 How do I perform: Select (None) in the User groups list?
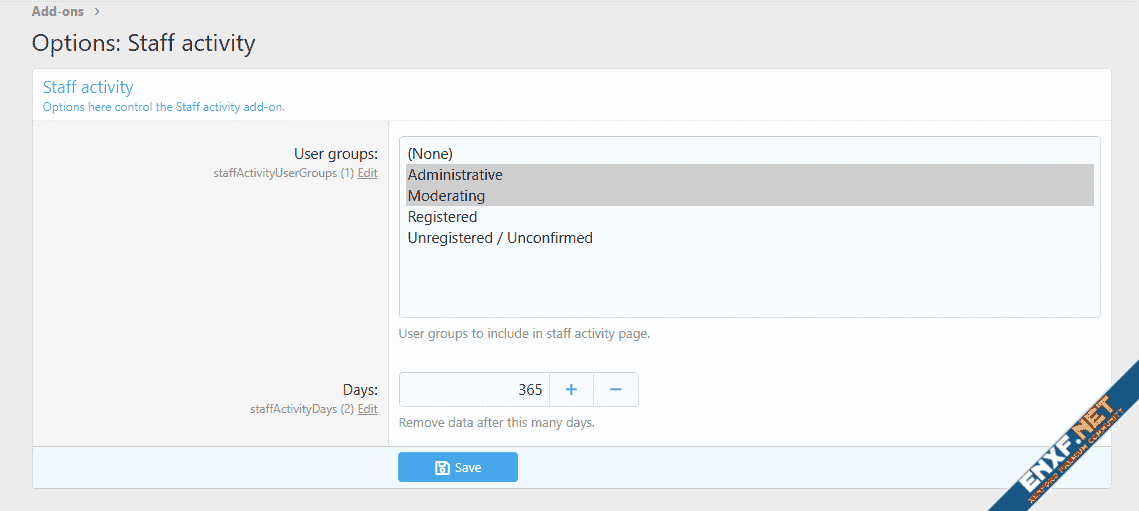tap(430, 154)
